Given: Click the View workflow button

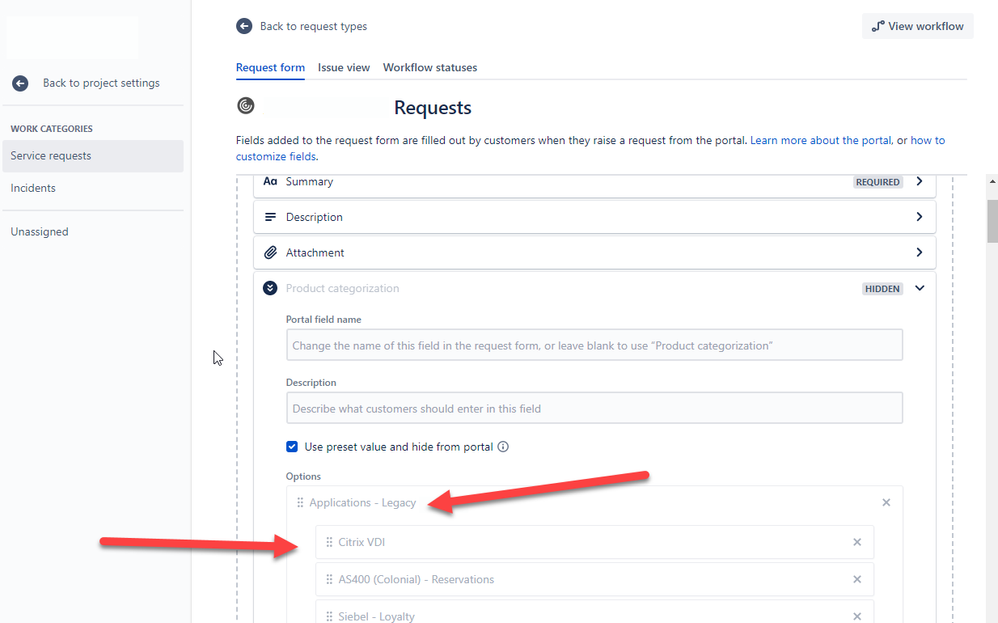Looking at the screenshot, I should tap(917, 26).
